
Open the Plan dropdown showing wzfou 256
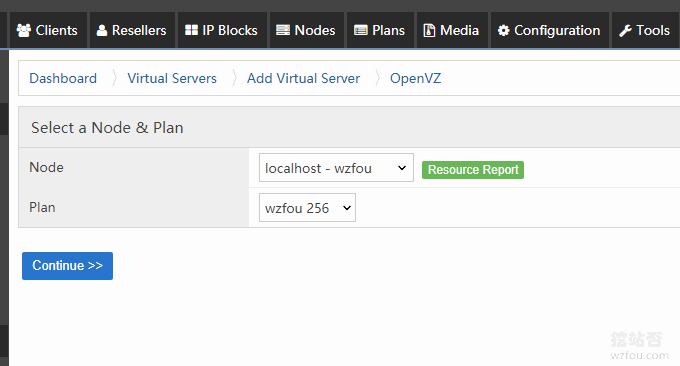coord(307,208)
